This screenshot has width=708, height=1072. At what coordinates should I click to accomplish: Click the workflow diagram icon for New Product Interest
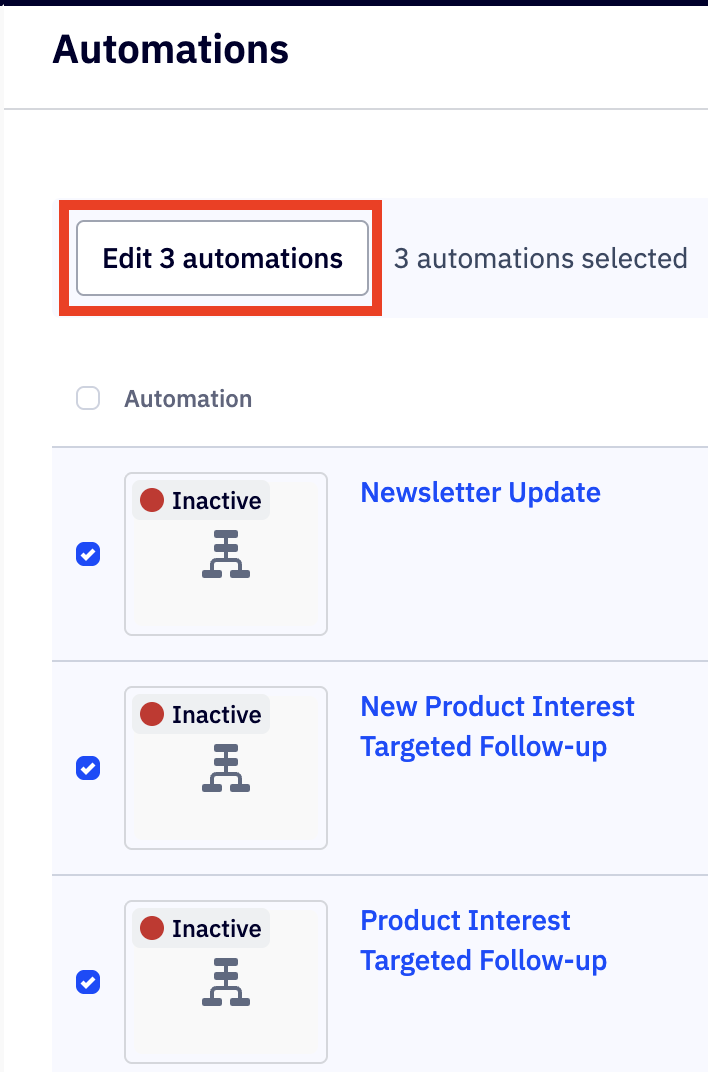click(226, 769)
